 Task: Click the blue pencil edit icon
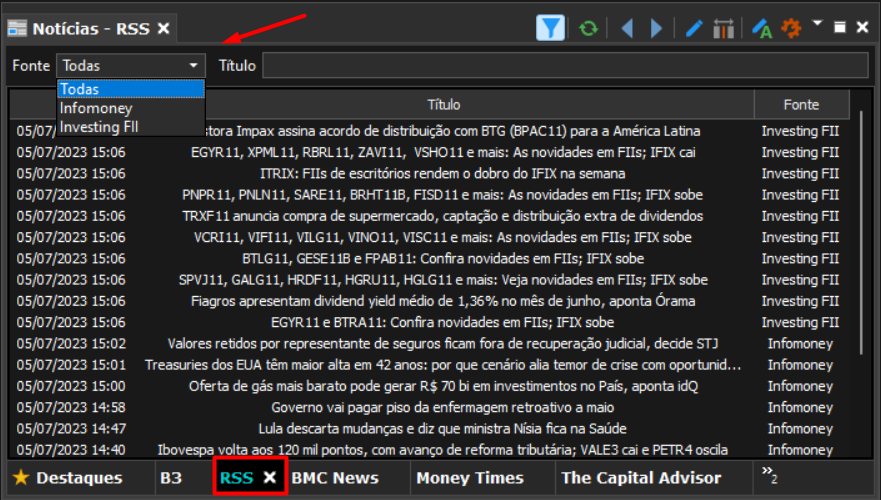694,28
